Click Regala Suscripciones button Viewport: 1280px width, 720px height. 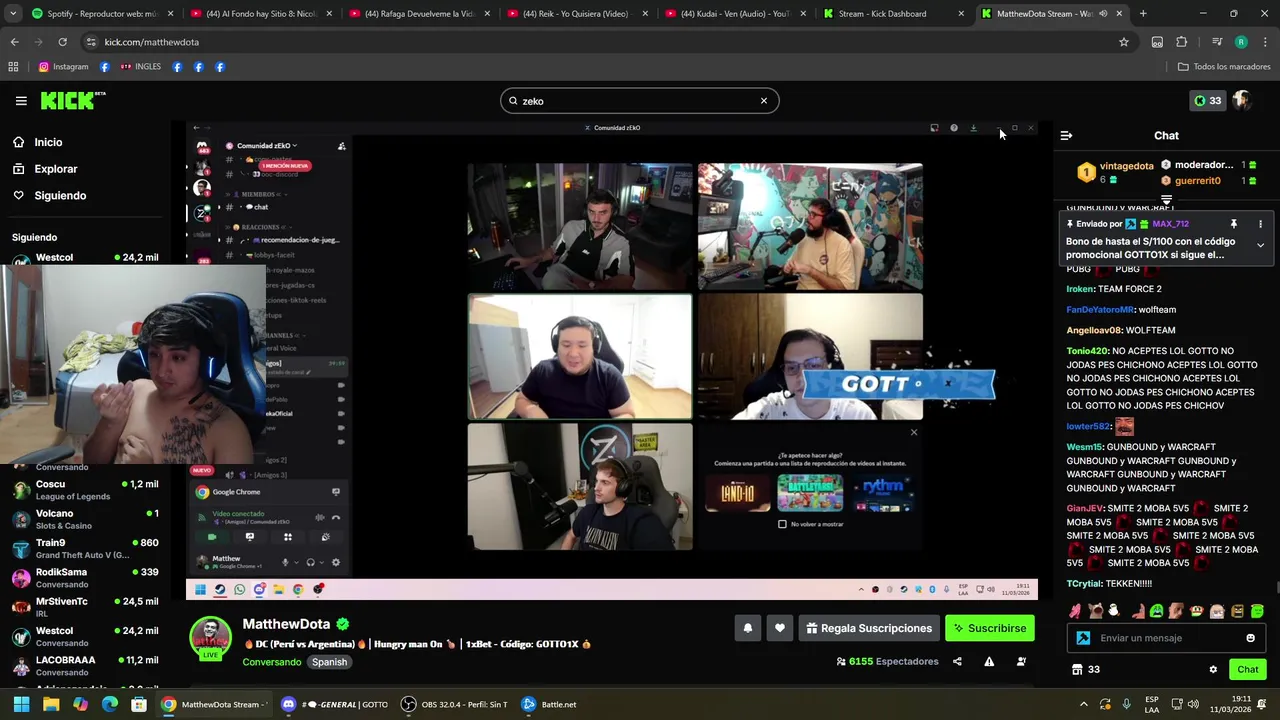click(869, 628)
